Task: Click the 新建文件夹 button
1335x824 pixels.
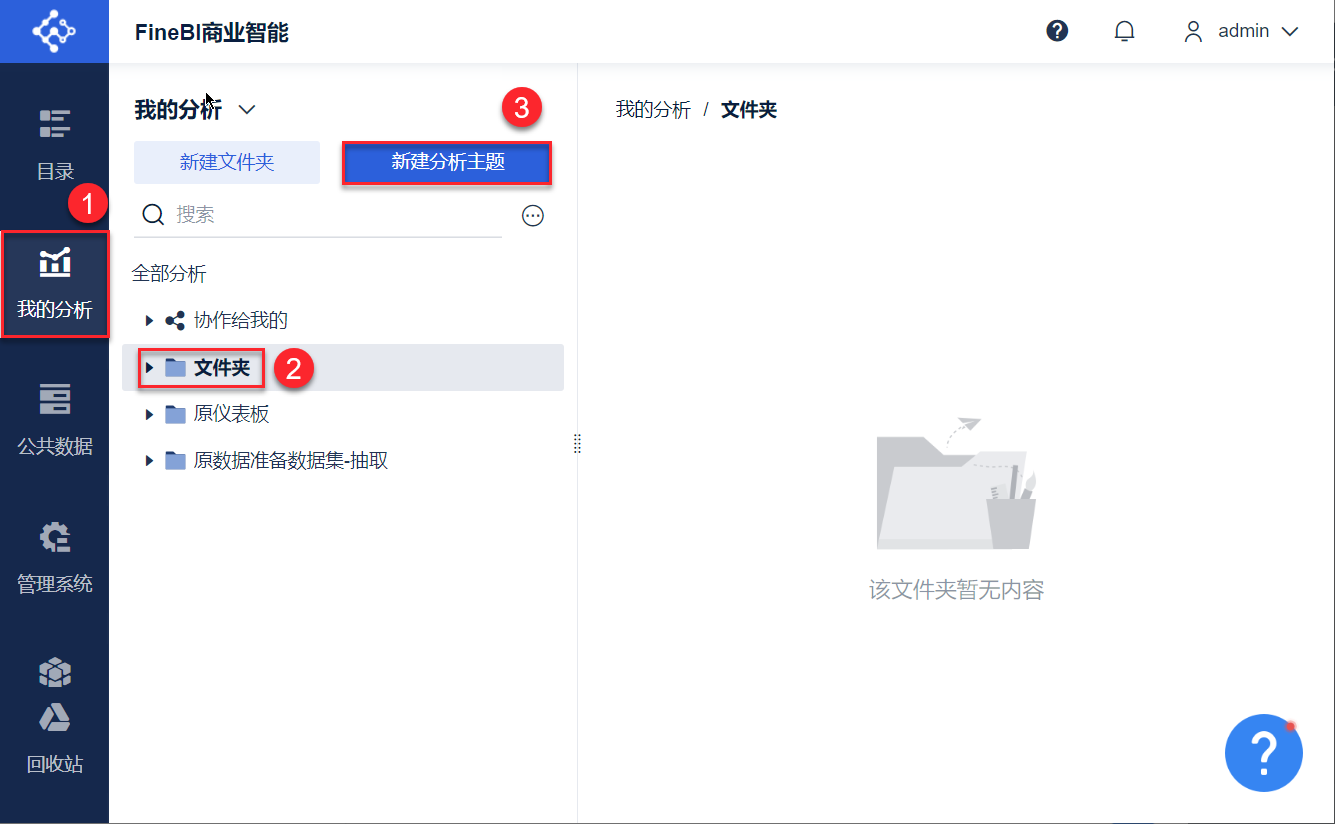Action: tap(227, 162)
